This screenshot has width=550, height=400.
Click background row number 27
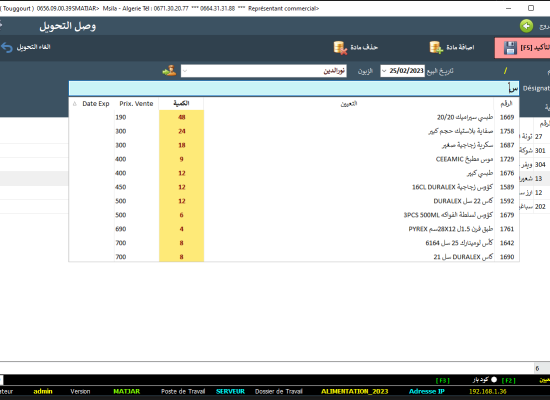pos(538,136)
